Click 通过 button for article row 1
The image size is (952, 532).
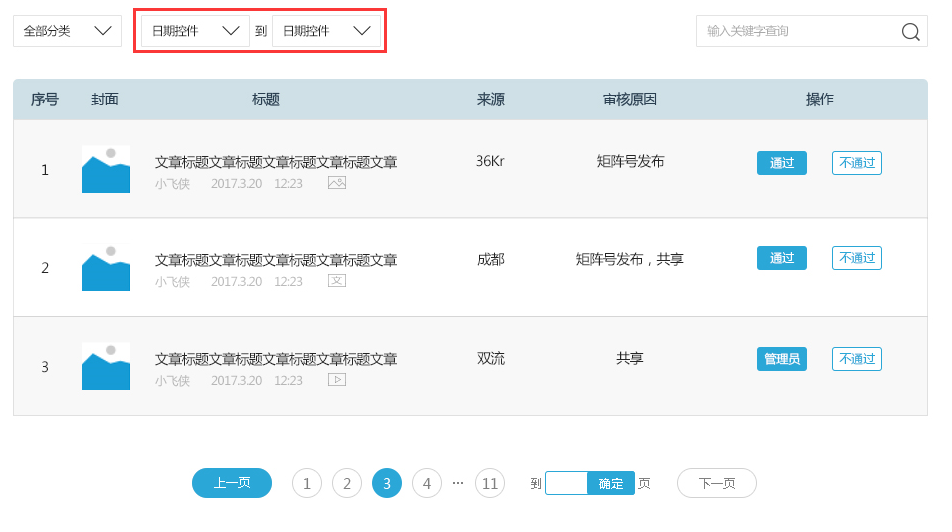click(x=782, y=163)
